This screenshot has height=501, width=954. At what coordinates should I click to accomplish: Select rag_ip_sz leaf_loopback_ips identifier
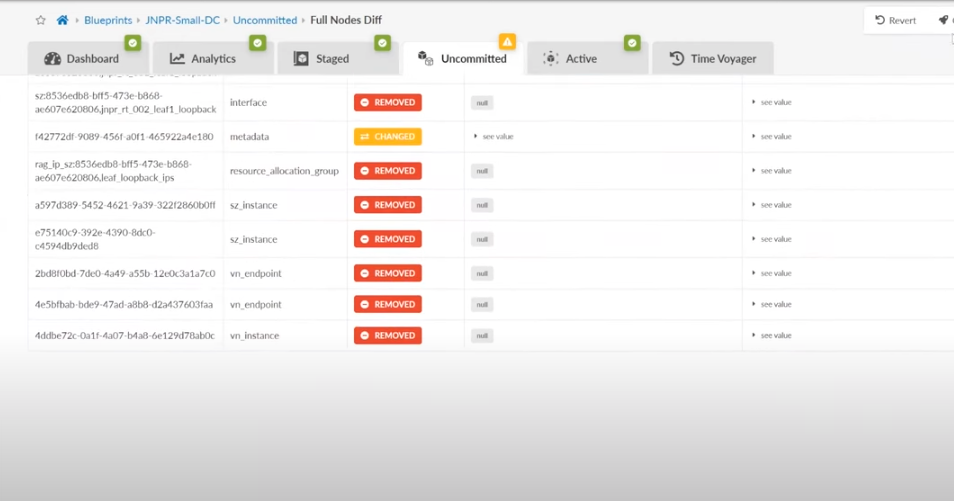113,170
